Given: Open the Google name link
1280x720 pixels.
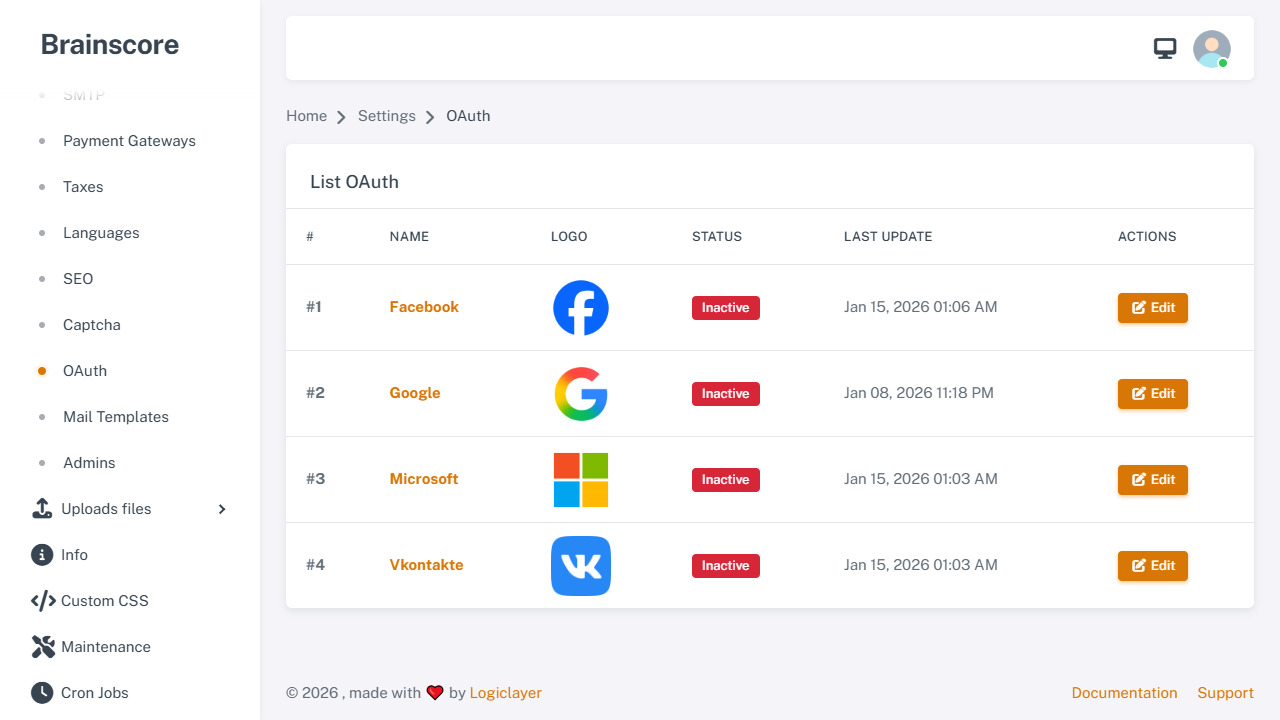Looking at the screenshot, I should (415, 393).
